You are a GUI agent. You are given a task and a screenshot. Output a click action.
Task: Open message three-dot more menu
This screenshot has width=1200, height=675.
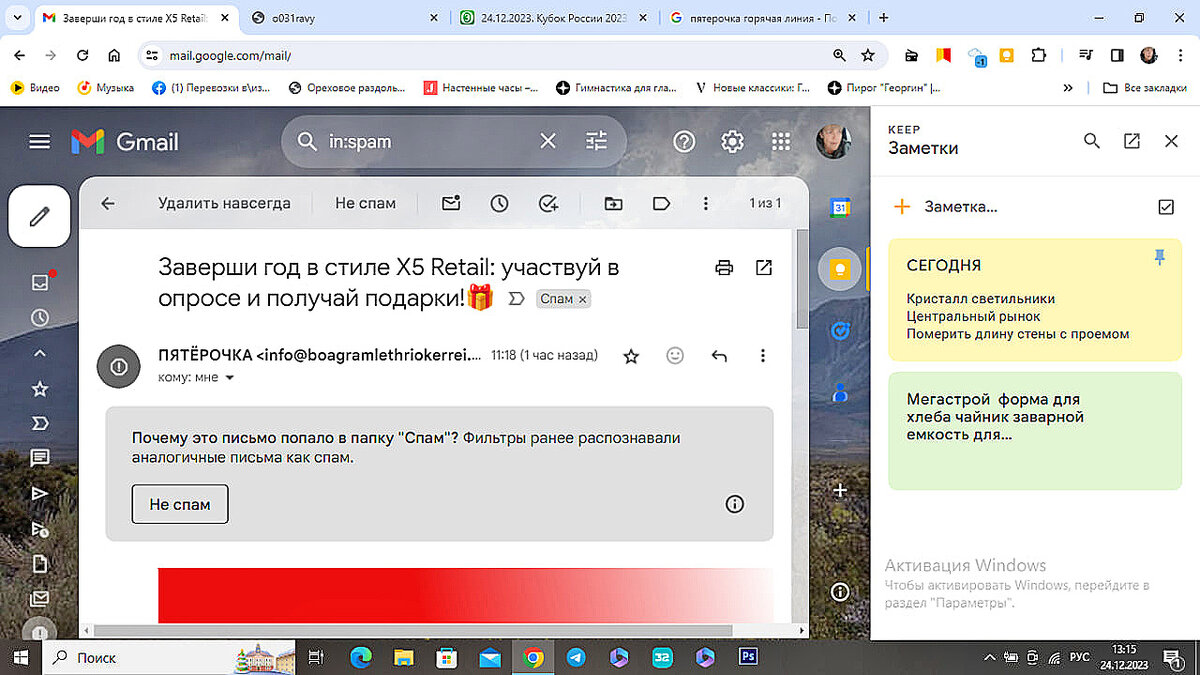coord(763,356)
